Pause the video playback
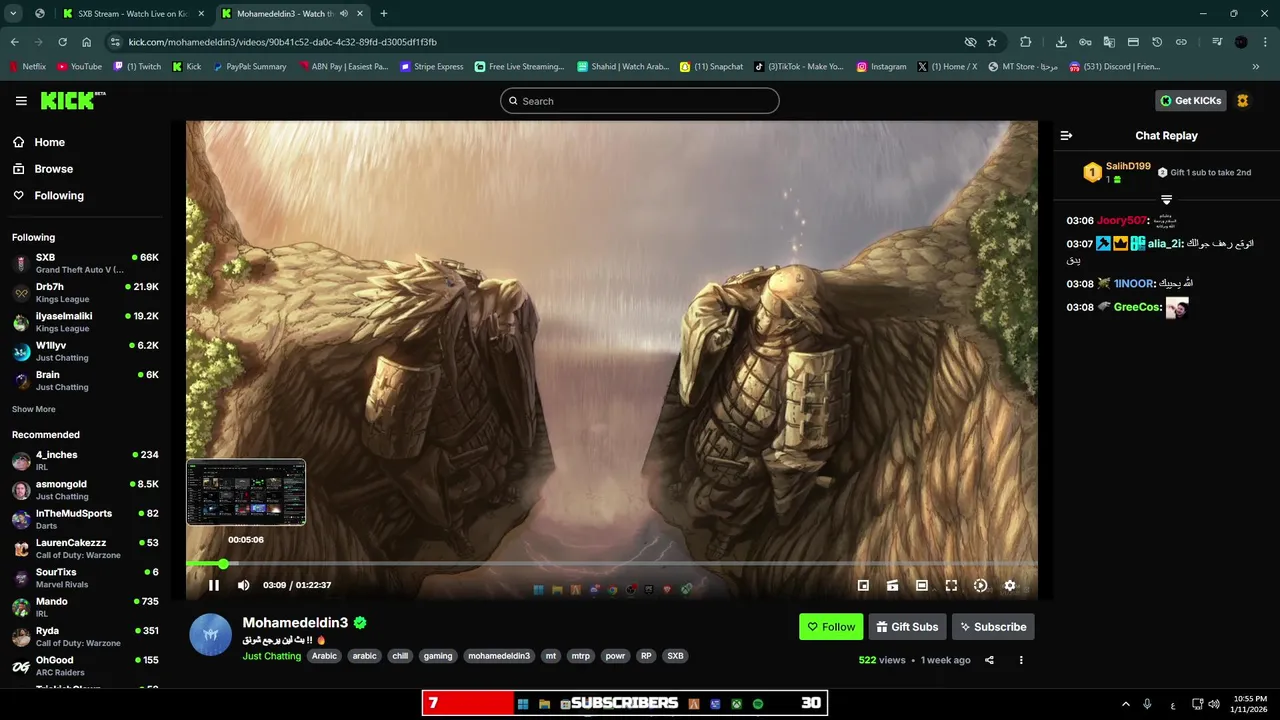This screenshot has height=720, width=1280. (x=214, y=585)
